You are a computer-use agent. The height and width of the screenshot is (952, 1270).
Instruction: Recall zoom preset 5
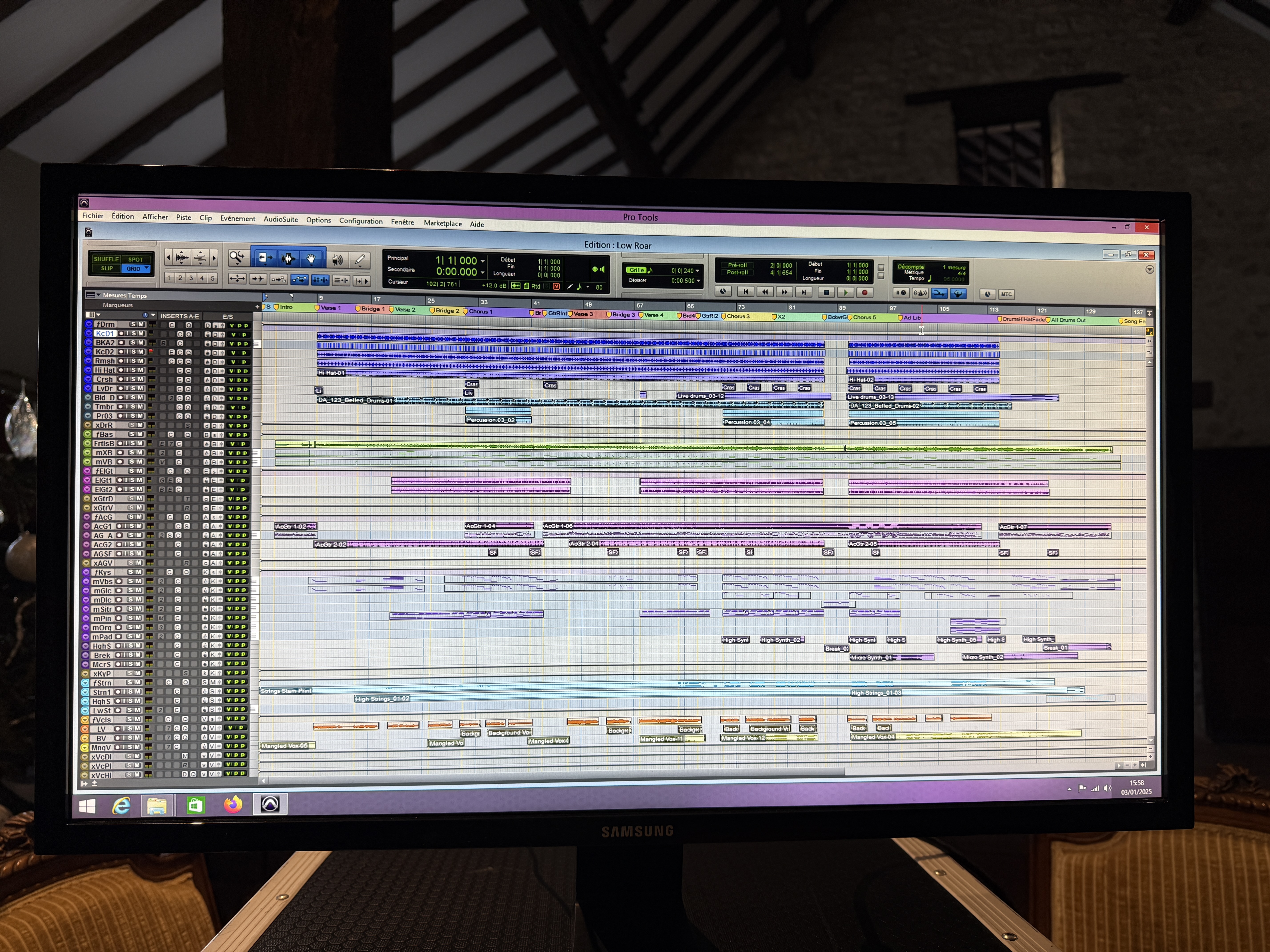coord(212,278)
